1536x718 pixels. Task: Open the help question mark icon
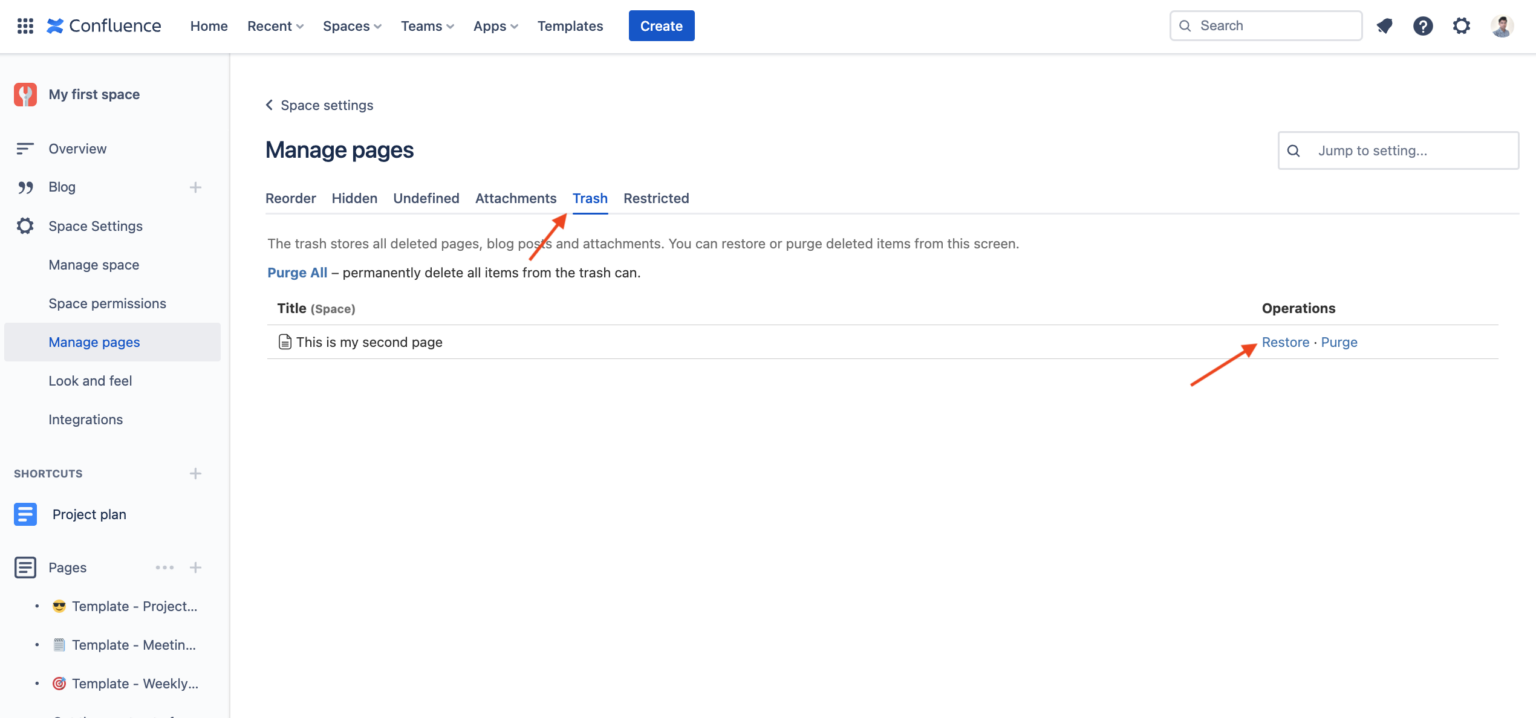(x=1423, y=26)
